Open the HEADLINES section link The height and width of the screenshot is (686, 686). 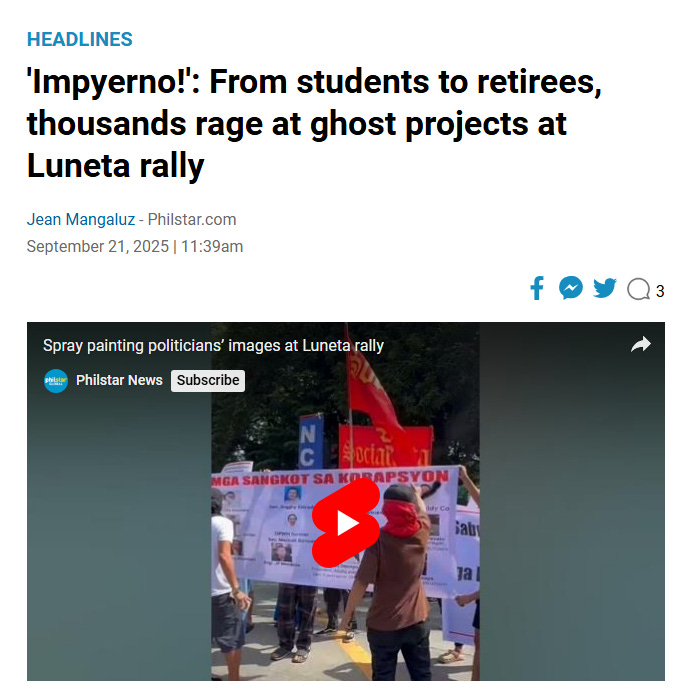(x=80, y=39)
